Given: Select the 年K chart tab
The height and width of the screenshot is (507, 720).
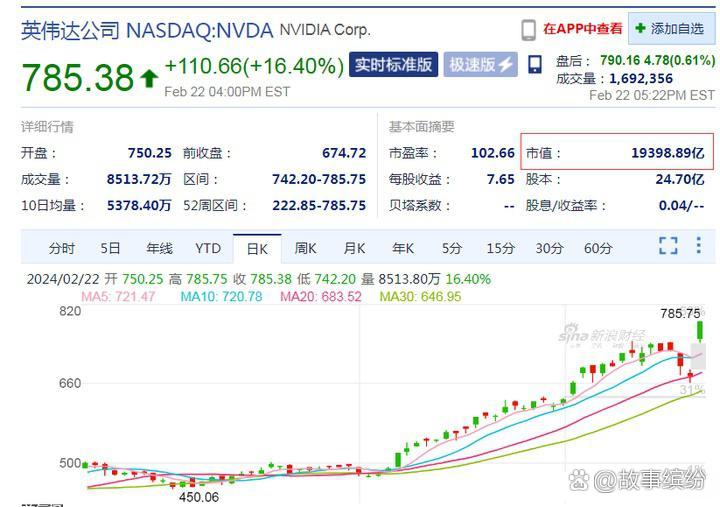Looking at the screenshot, I should (403, 248).
